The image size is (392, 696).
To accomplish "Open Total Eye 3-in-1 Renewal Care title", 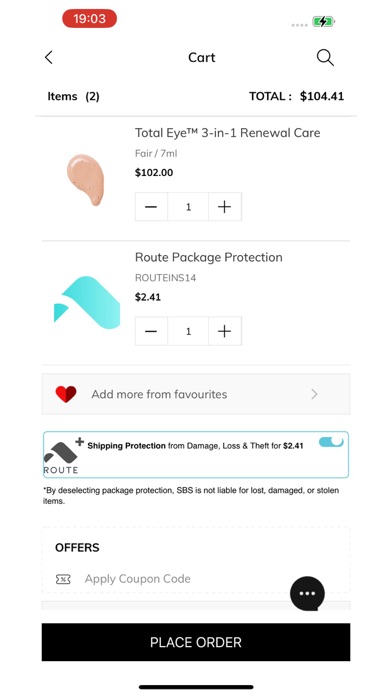I will click(227, 133).
